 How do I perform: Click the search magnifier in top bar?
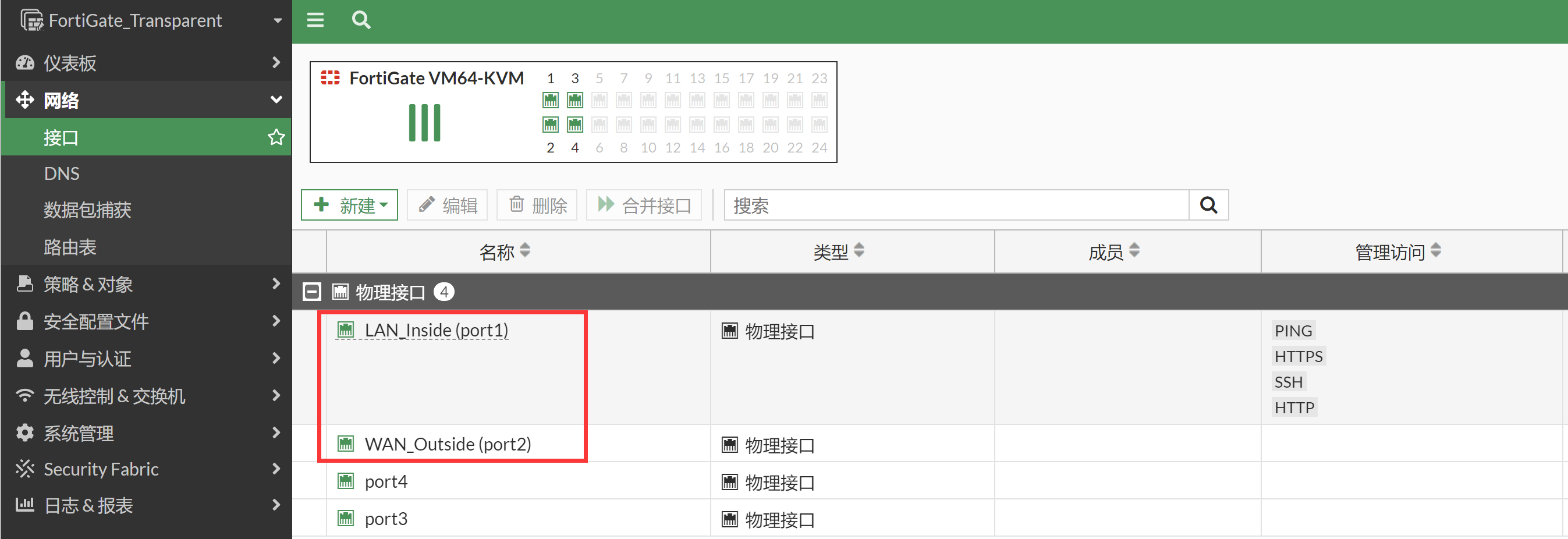361,21
